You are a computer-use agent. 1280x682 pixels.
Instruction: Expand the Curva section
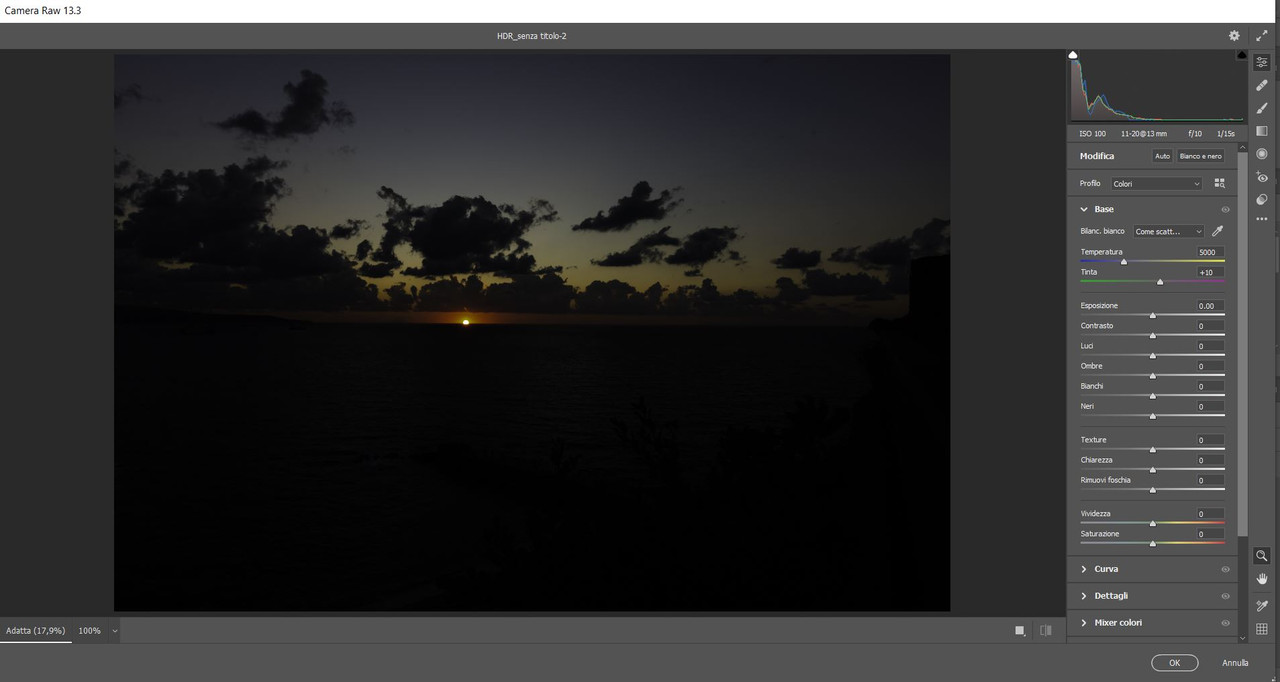[x=1084, y=569]
